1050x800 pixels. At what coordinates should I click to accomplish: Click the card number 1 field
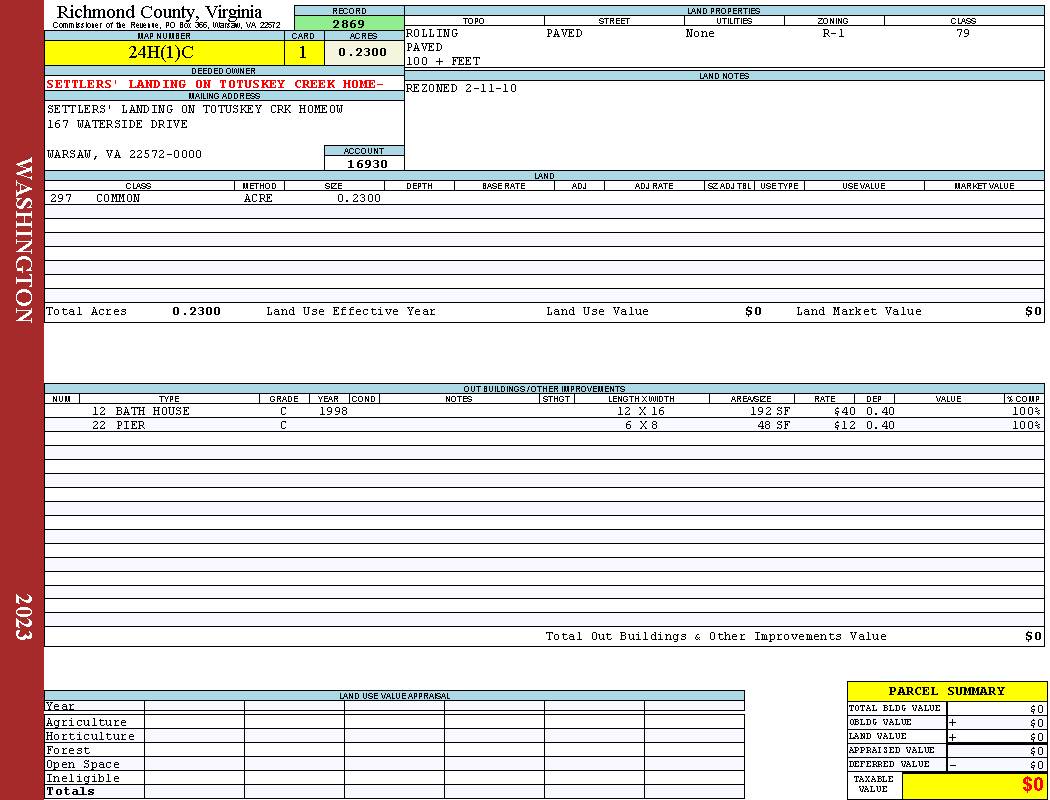click(x=304, y=53)
